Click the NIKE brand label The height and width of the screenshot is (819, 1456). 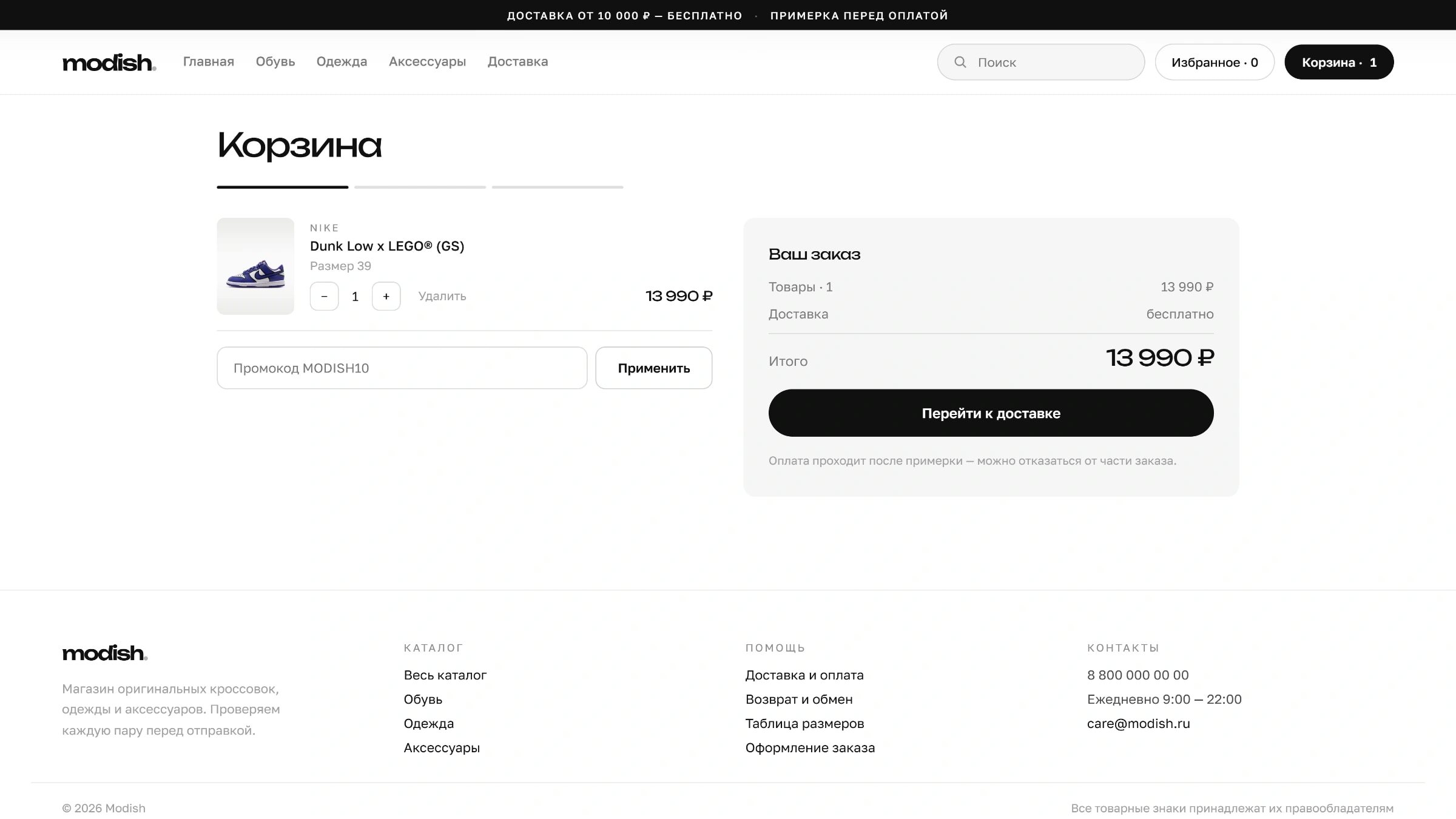click(325, 228)
